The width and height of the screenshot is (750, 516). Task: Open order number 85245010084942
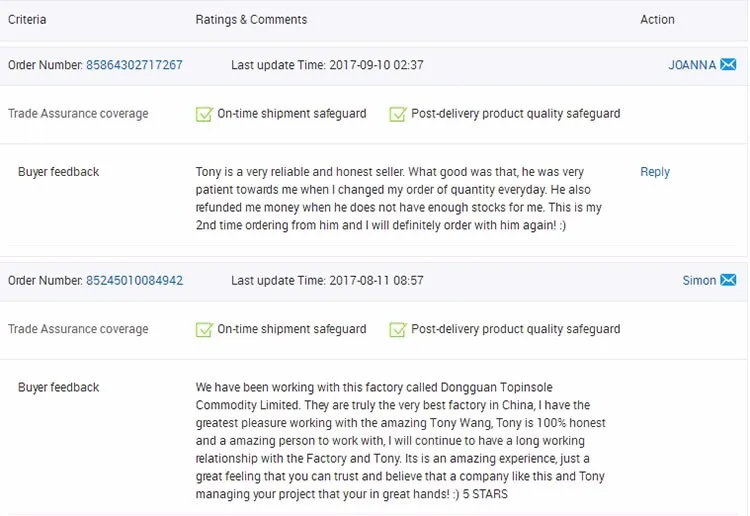pyautogui.click(x=134, y=281)
